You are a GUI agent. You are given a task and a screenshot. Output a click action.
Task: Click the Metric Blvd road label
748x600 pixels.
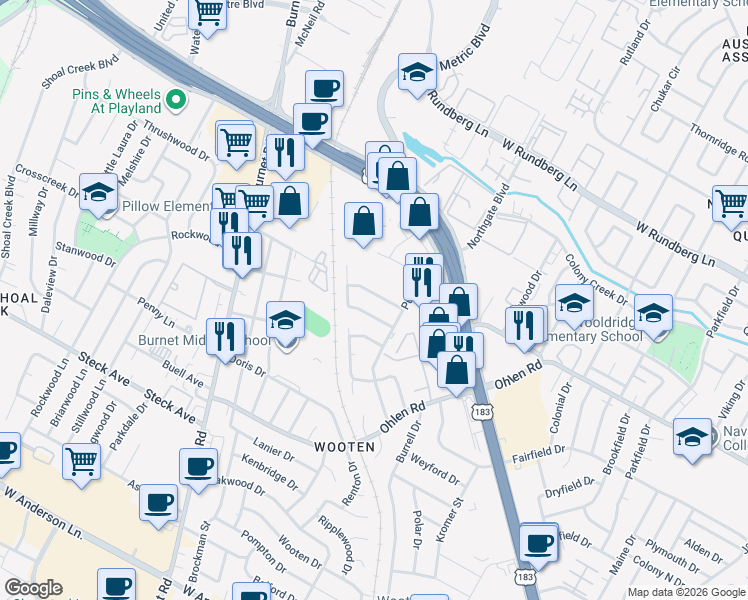(465, 47)
